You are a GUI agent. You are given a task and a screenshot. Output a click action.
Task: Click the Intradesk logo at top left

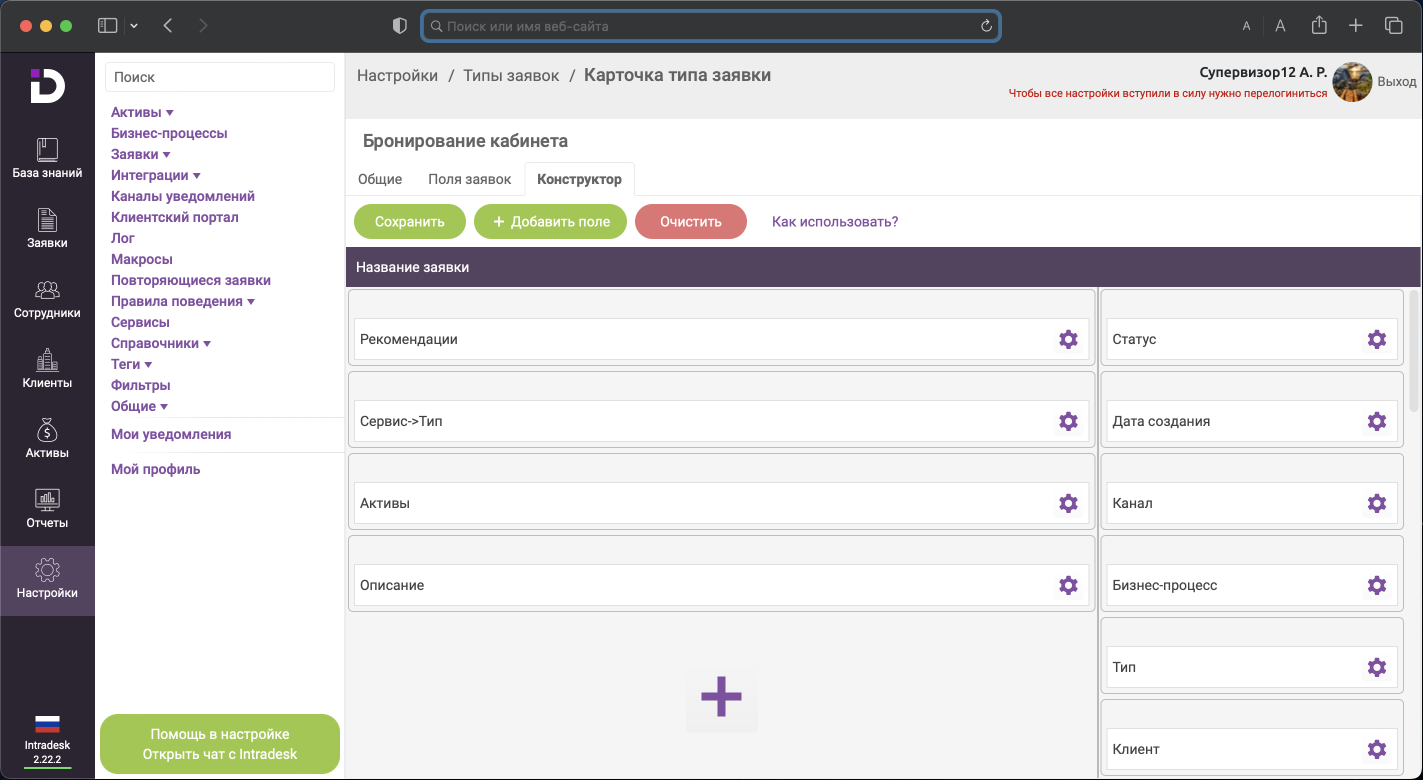coord(47,86)
